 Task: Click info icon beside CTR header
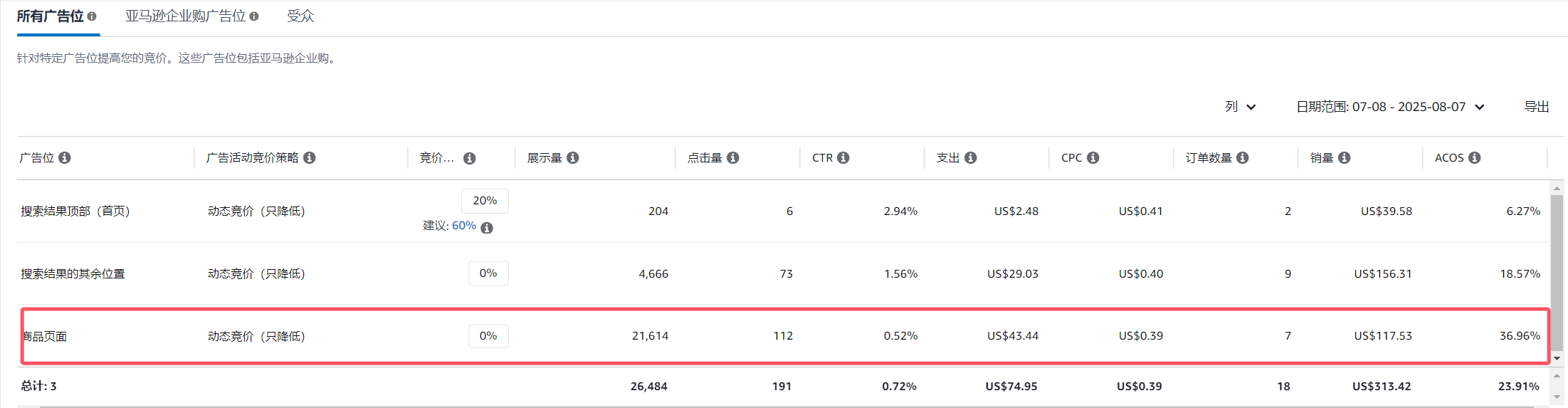[843, 157]
